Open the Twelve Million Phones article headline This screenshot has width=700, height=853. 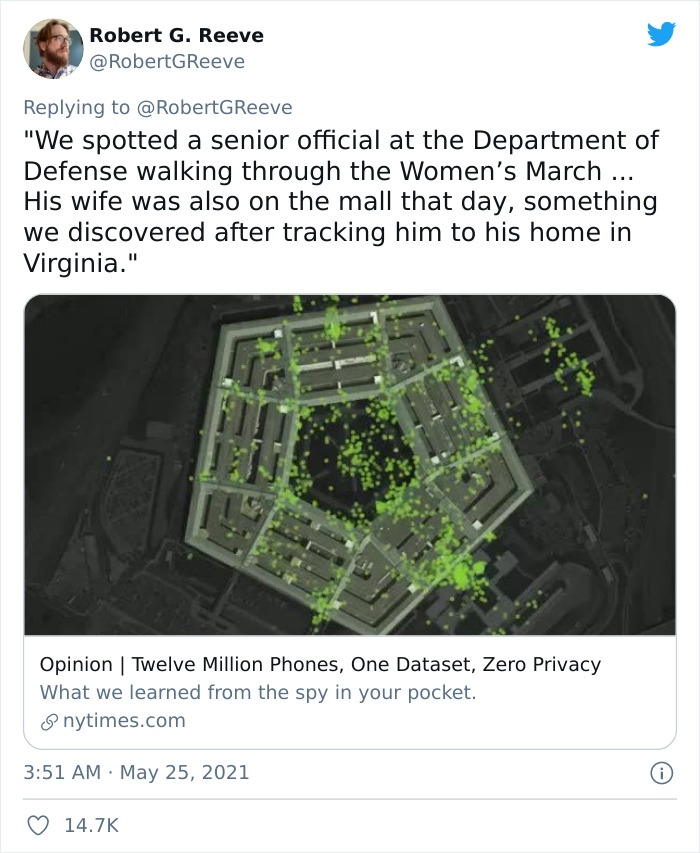pos(320,663)
